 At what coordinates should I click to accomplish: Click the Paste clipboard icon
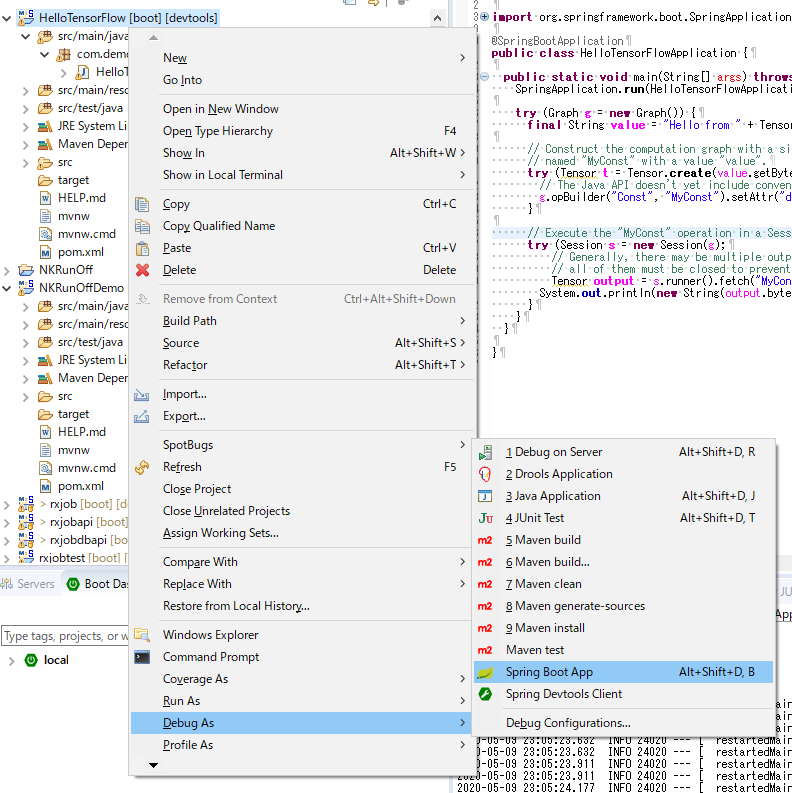click(142, 248)
